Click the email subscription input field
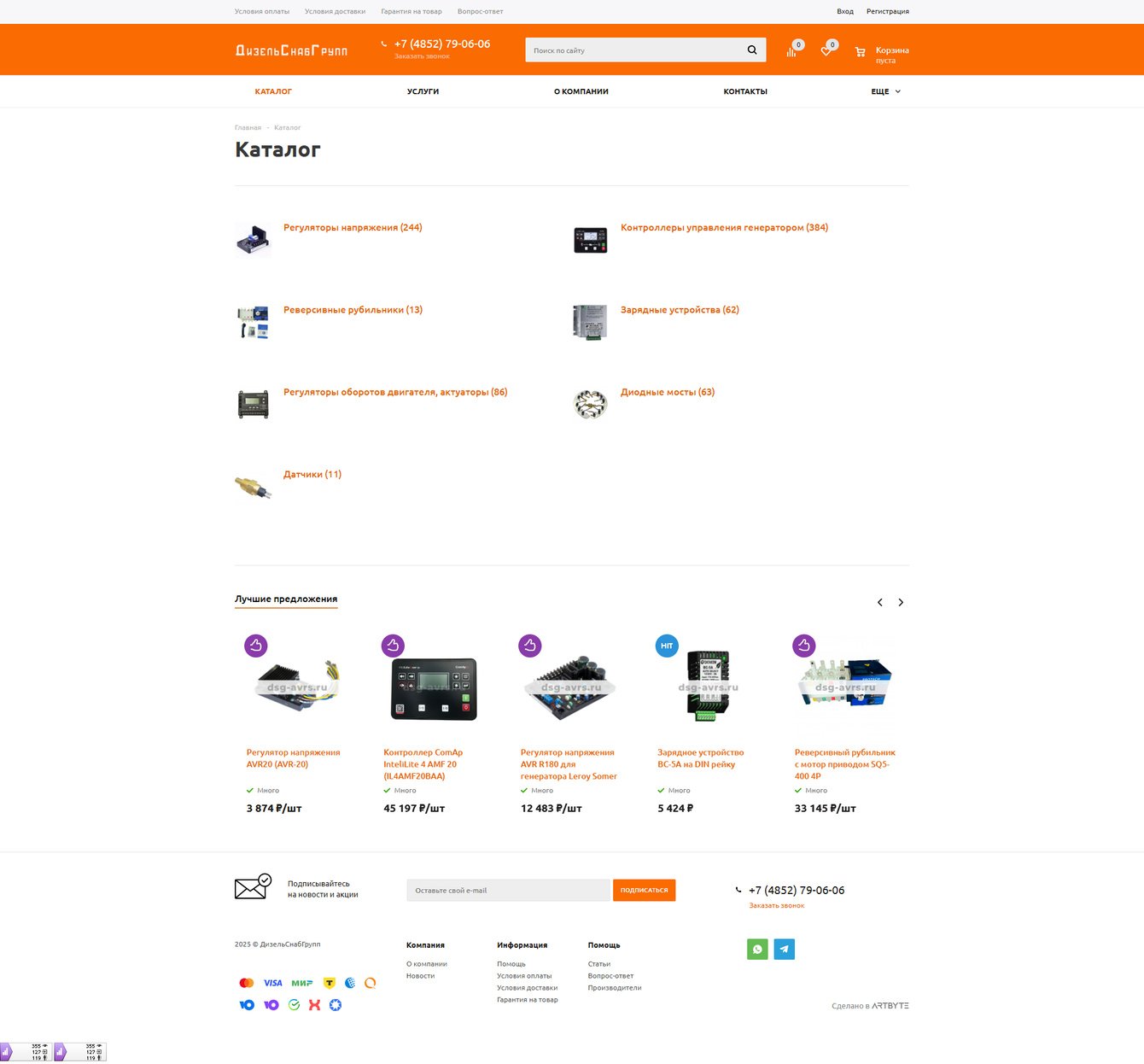1144x1064 pixels. tap(510, 890)
